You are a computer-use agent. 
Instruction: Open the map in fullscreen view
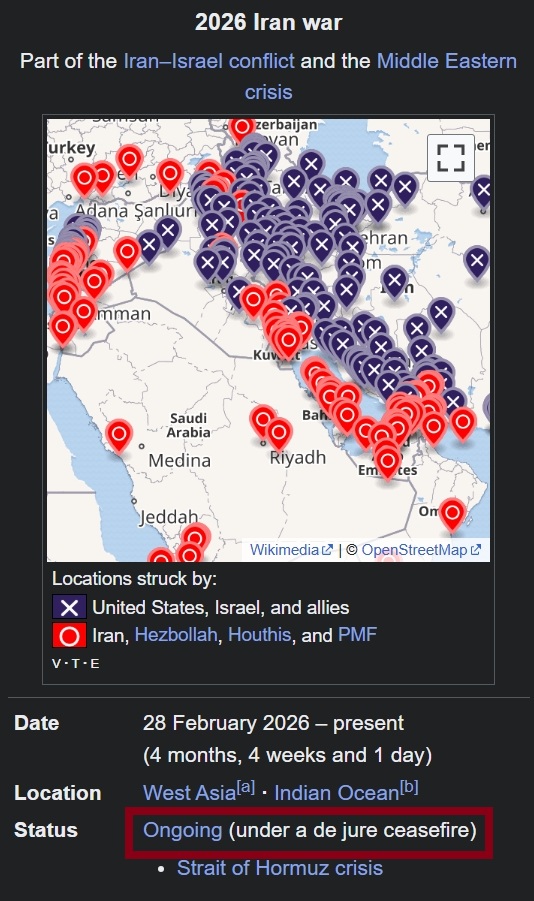pyautogui.click(x=451, y=157)
